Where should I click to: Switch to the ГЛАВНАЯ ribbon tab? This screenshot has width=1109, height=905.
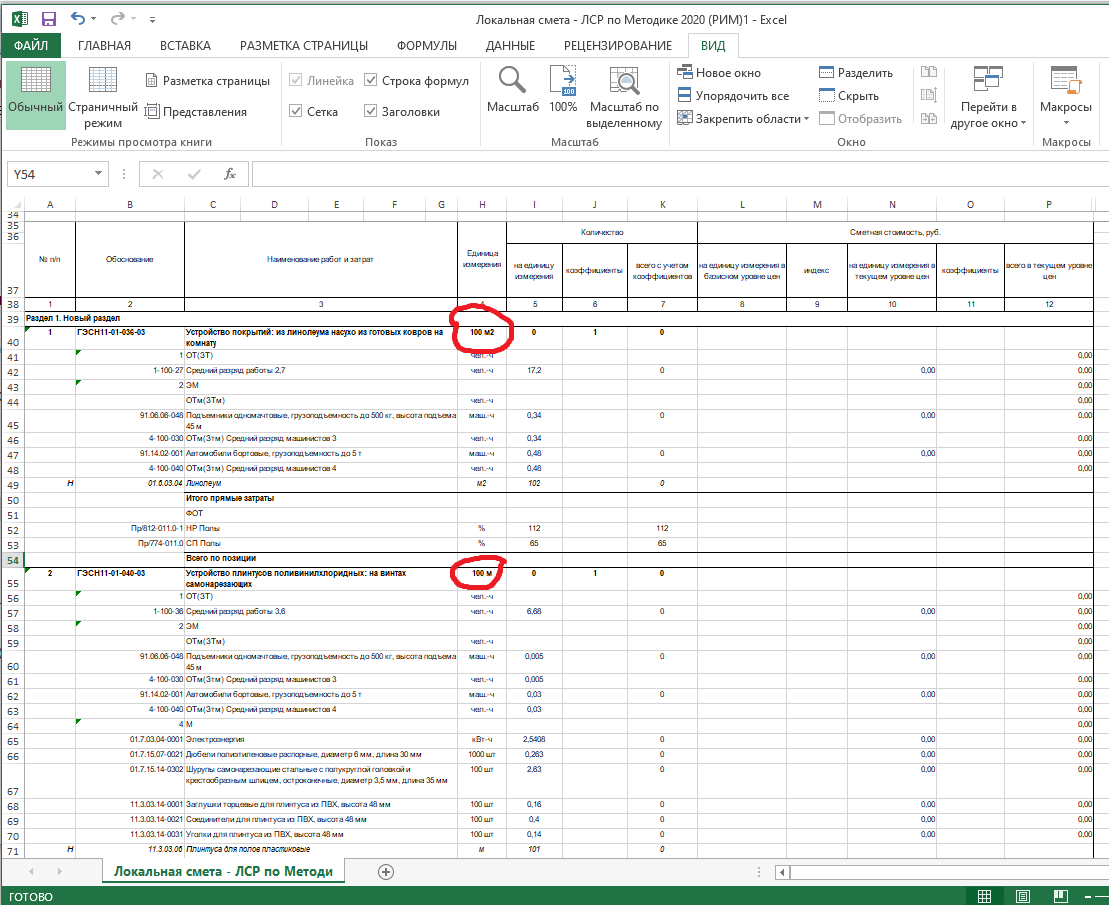click(x=104, y=45)
